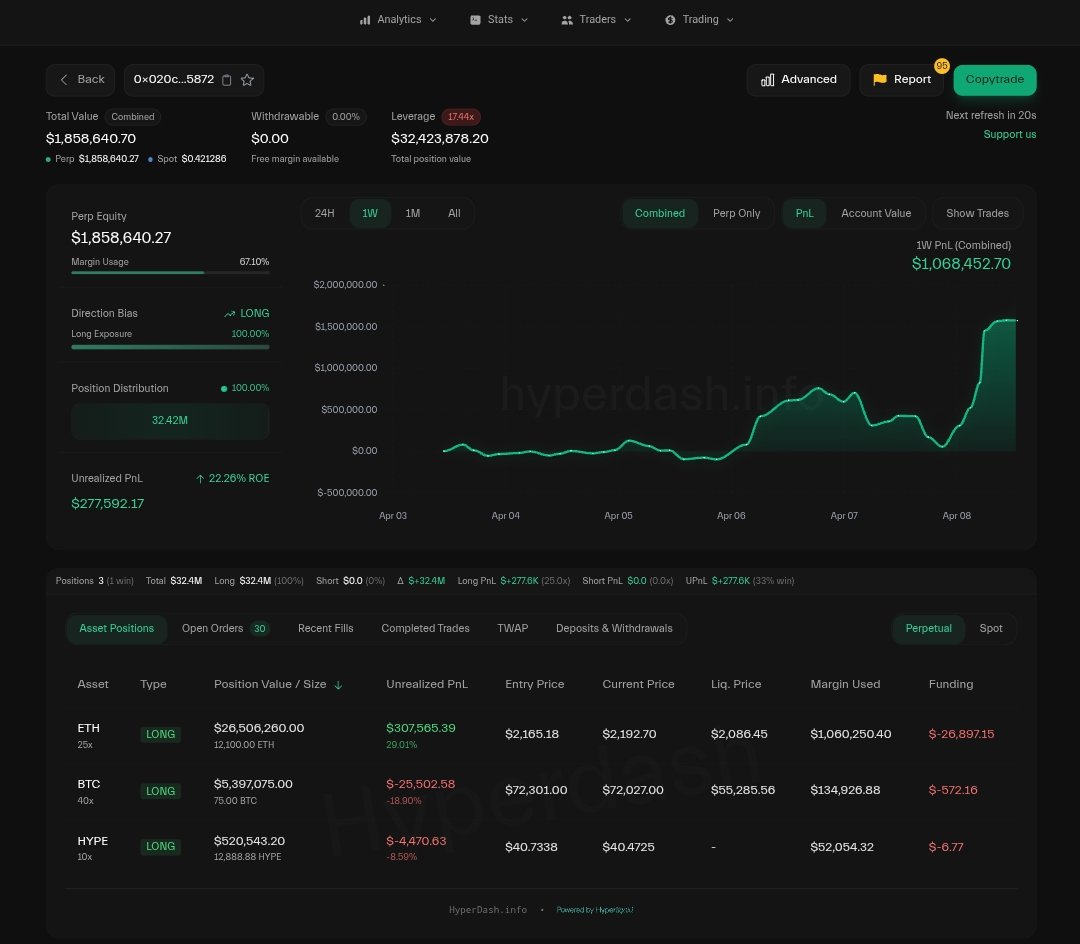
Task: Click the yellow Report flag icon
Action: [x=880, y=80]
